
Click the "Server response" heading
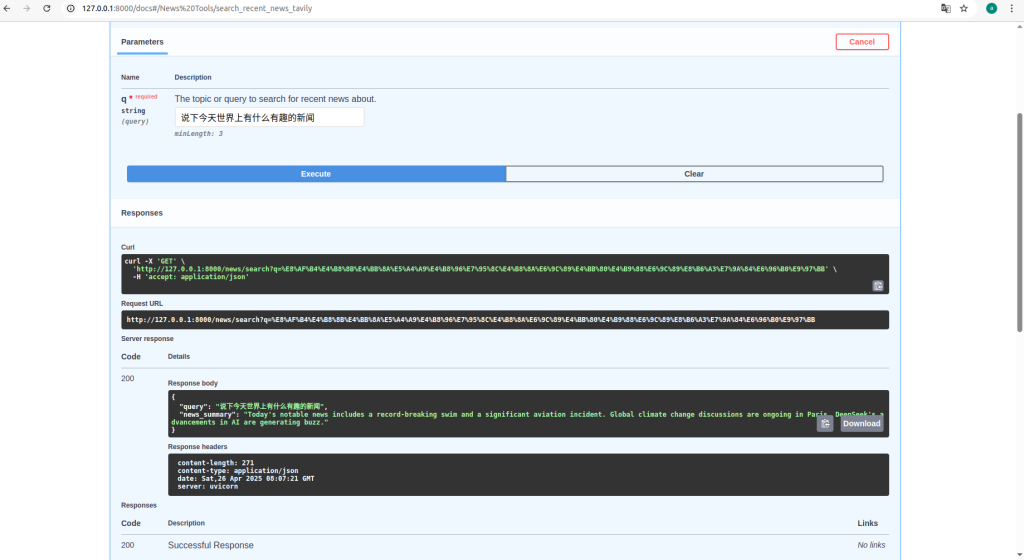[x=147, y=339]
